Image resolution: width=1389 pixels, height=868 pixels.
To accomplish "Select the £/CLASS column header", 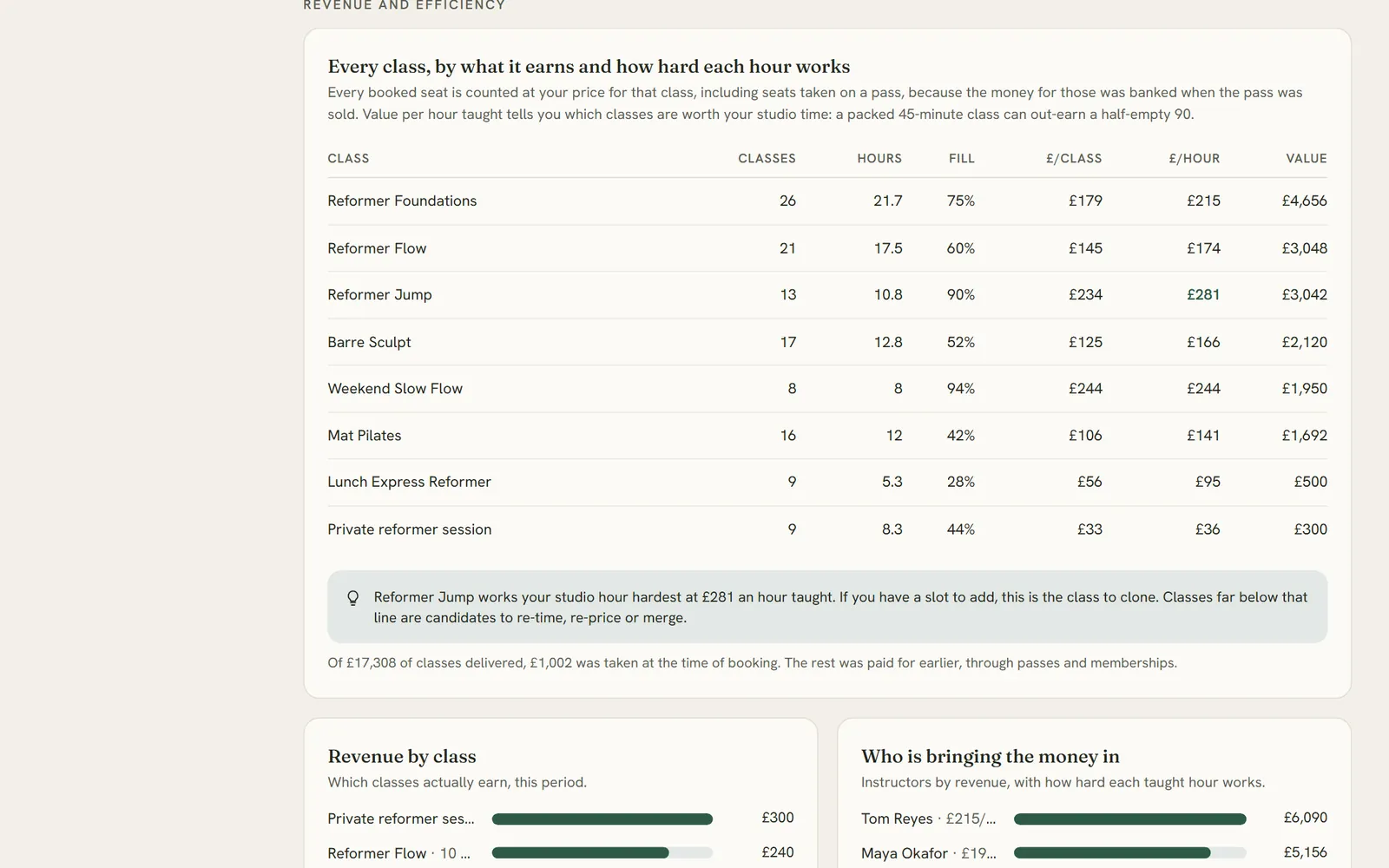I will click(1074, 158).
